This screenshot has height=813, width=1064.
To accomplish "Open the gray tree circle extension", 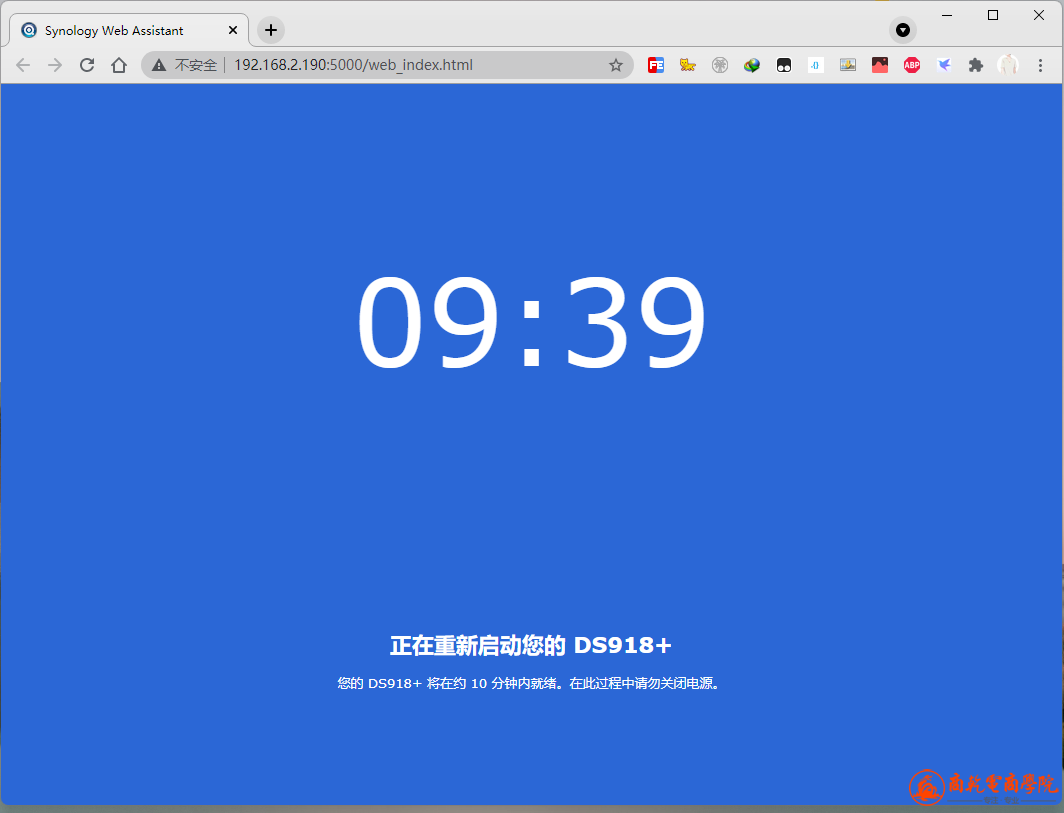I will pyautogui.click(x=720, y=65).
